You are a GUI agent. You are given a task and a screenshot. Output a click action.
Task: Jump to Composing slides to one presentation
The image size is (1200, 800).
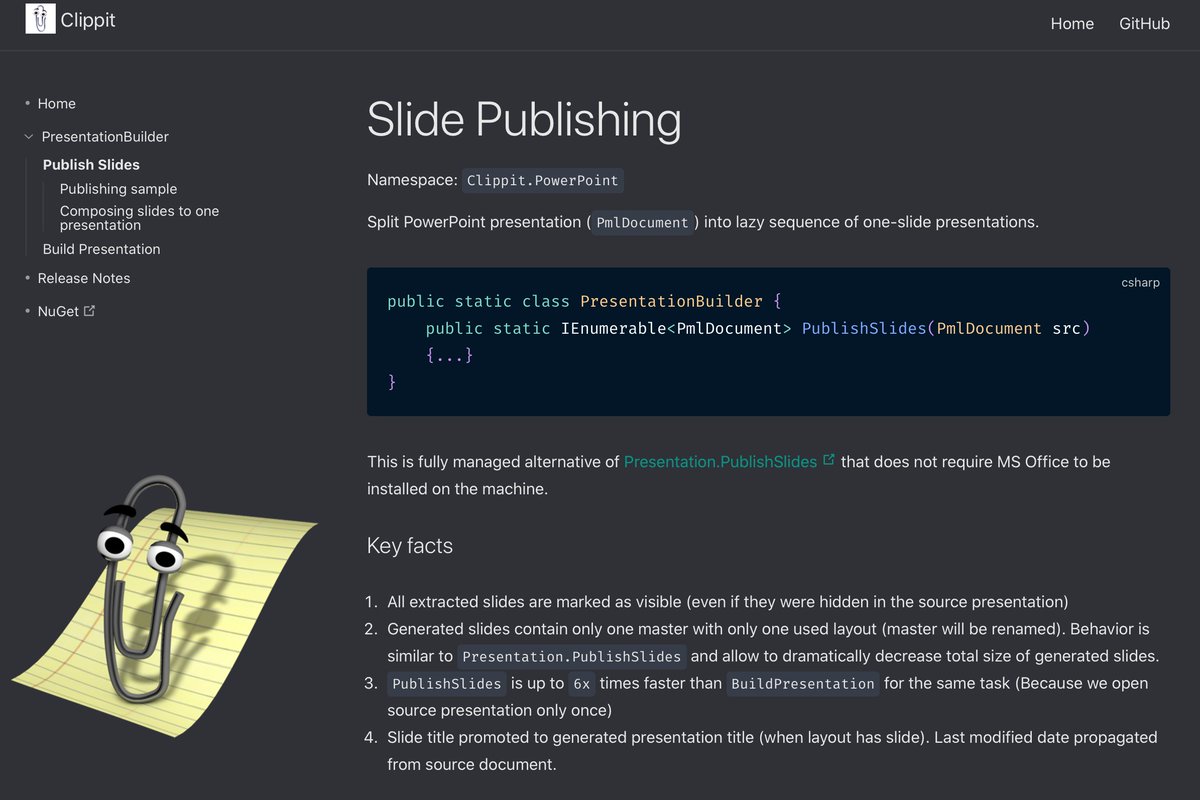click(x=139, y=218)
